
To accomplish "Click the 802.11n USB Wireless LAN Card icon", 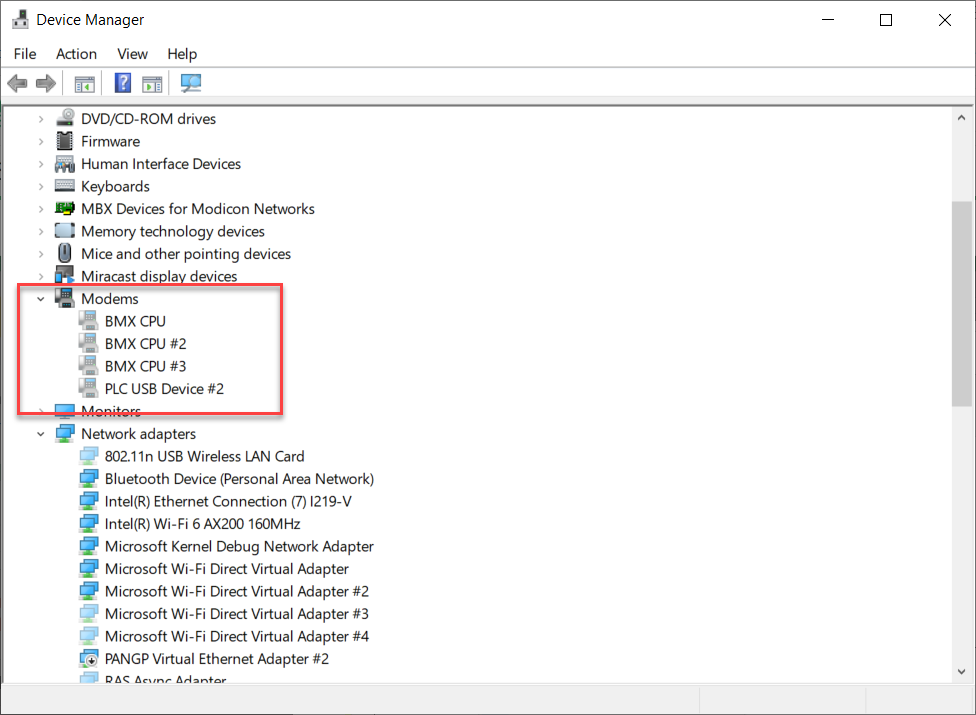I will pos(88,456).
